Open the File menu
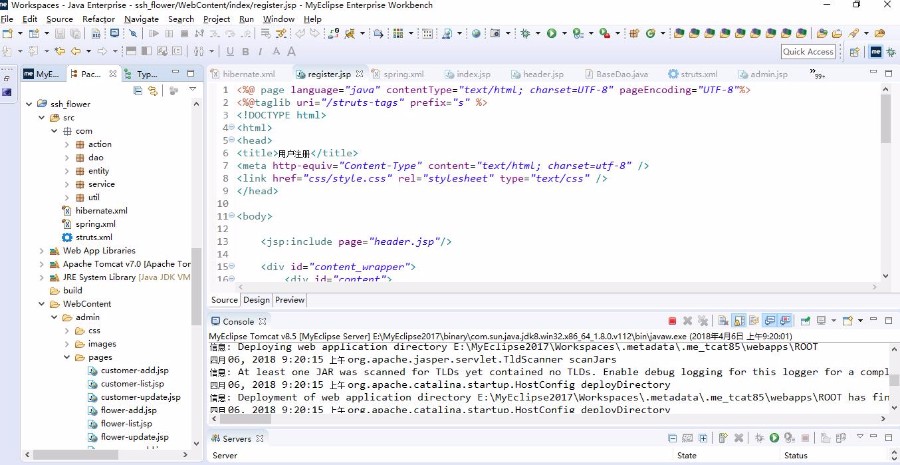Viewport: 900px width, 465px height. [7, 19]
